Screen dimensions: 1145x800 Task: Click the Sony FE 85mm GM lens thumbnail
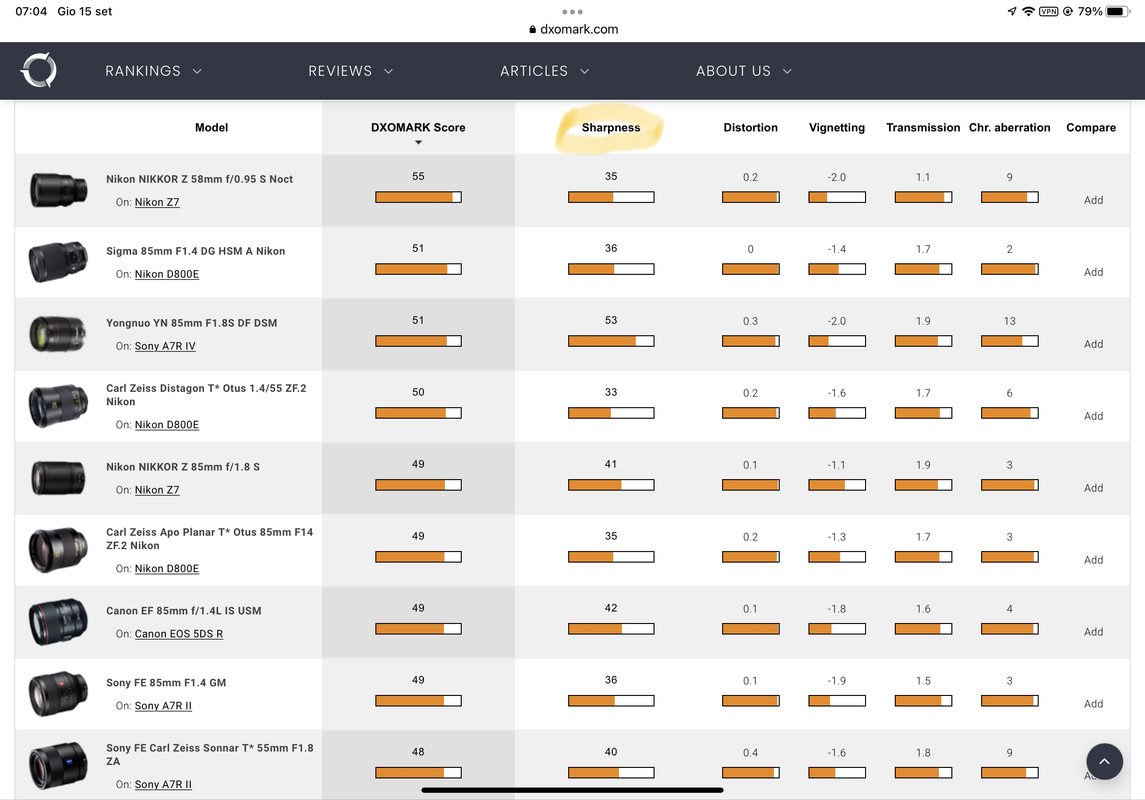click(58, 693)
